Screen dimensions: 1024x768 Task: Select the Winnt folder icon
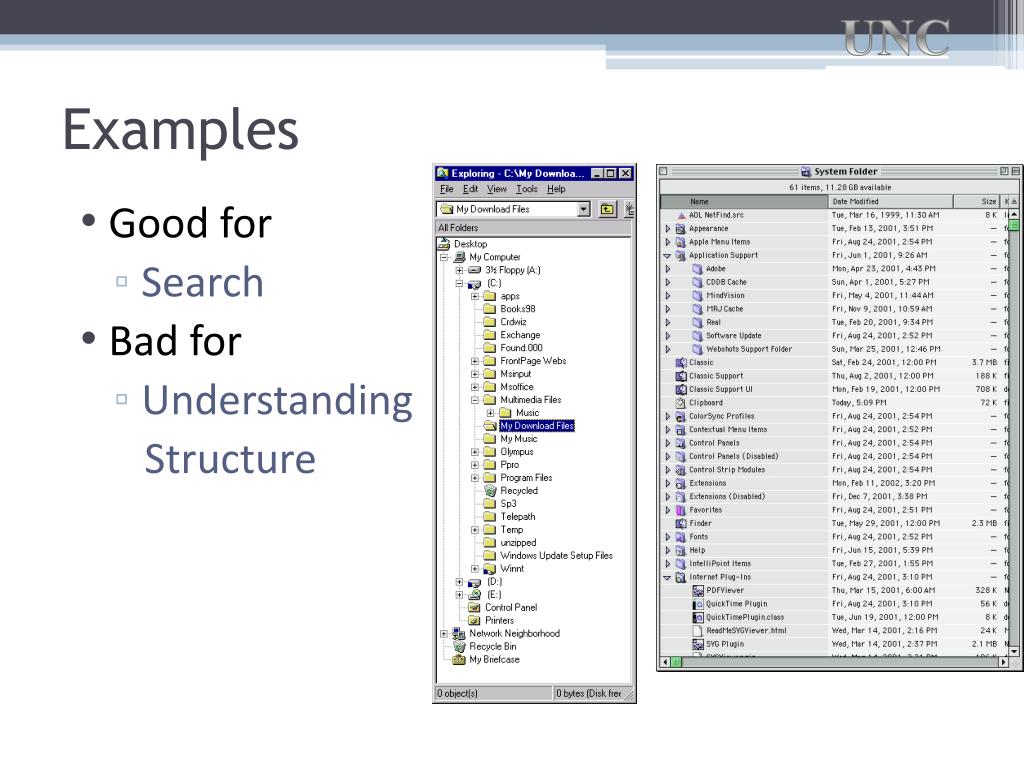490,569
